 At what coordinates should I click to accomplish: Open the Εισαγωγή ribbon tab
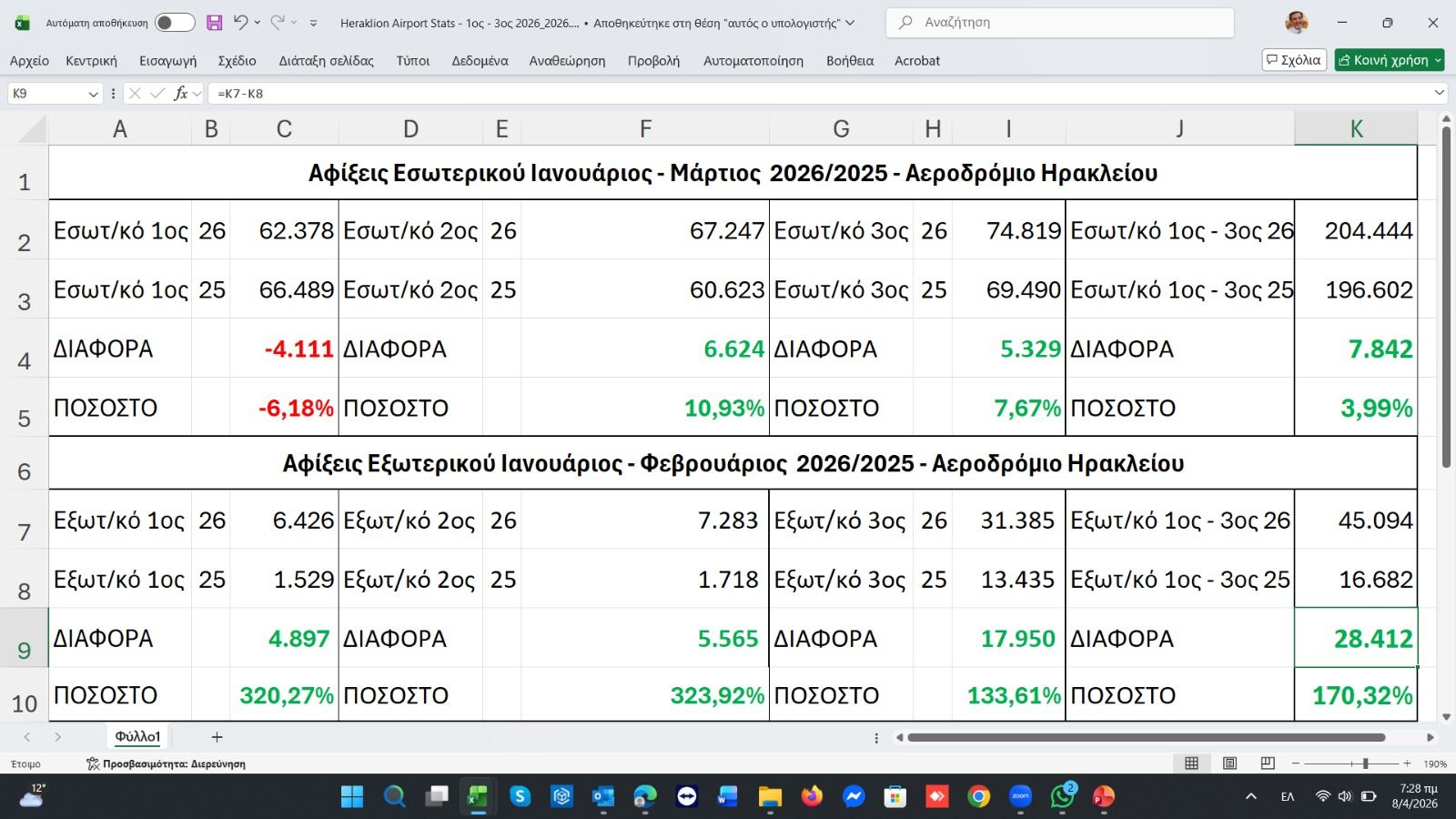pos(167,61)
